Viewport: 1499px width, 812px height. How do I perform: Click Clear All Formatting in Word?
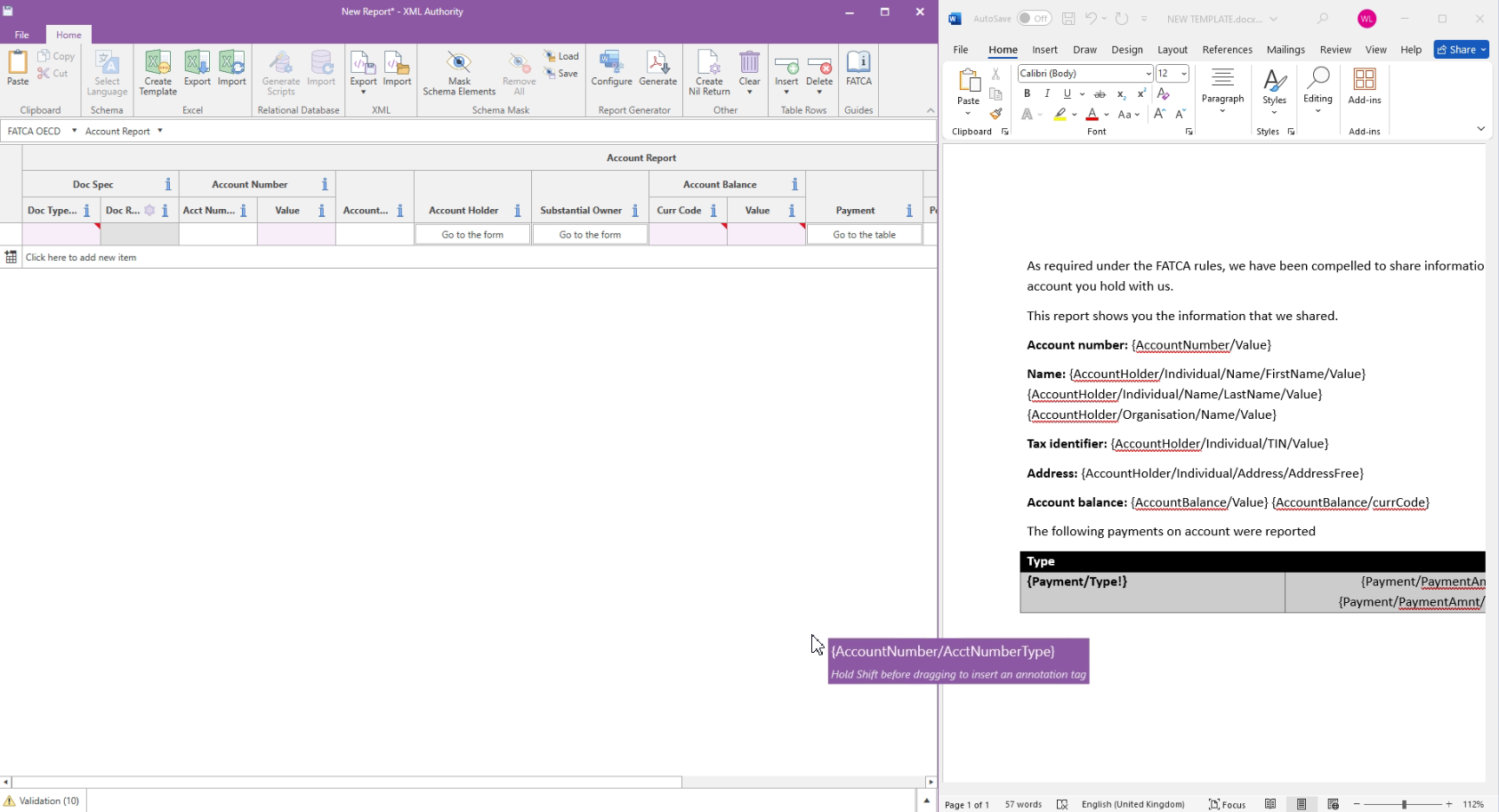click(x=1164, y=93)
